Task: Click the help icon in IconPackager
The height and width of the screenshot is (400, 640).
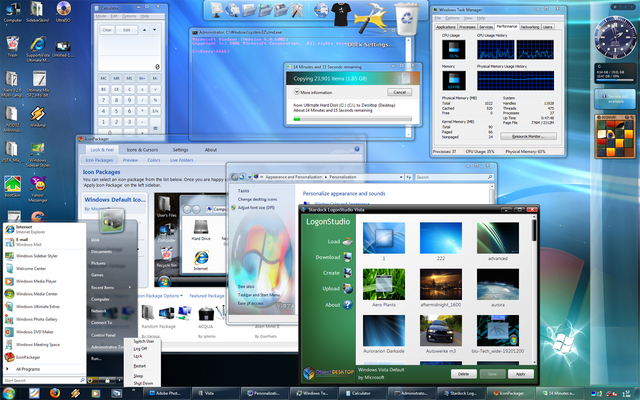Action: 357,149
